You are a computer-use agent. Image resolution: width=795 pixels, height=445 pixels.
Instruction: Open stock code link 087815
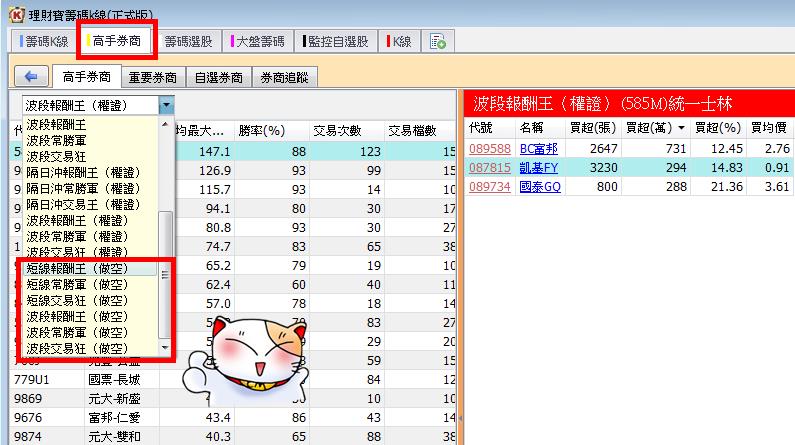(490, 168)
